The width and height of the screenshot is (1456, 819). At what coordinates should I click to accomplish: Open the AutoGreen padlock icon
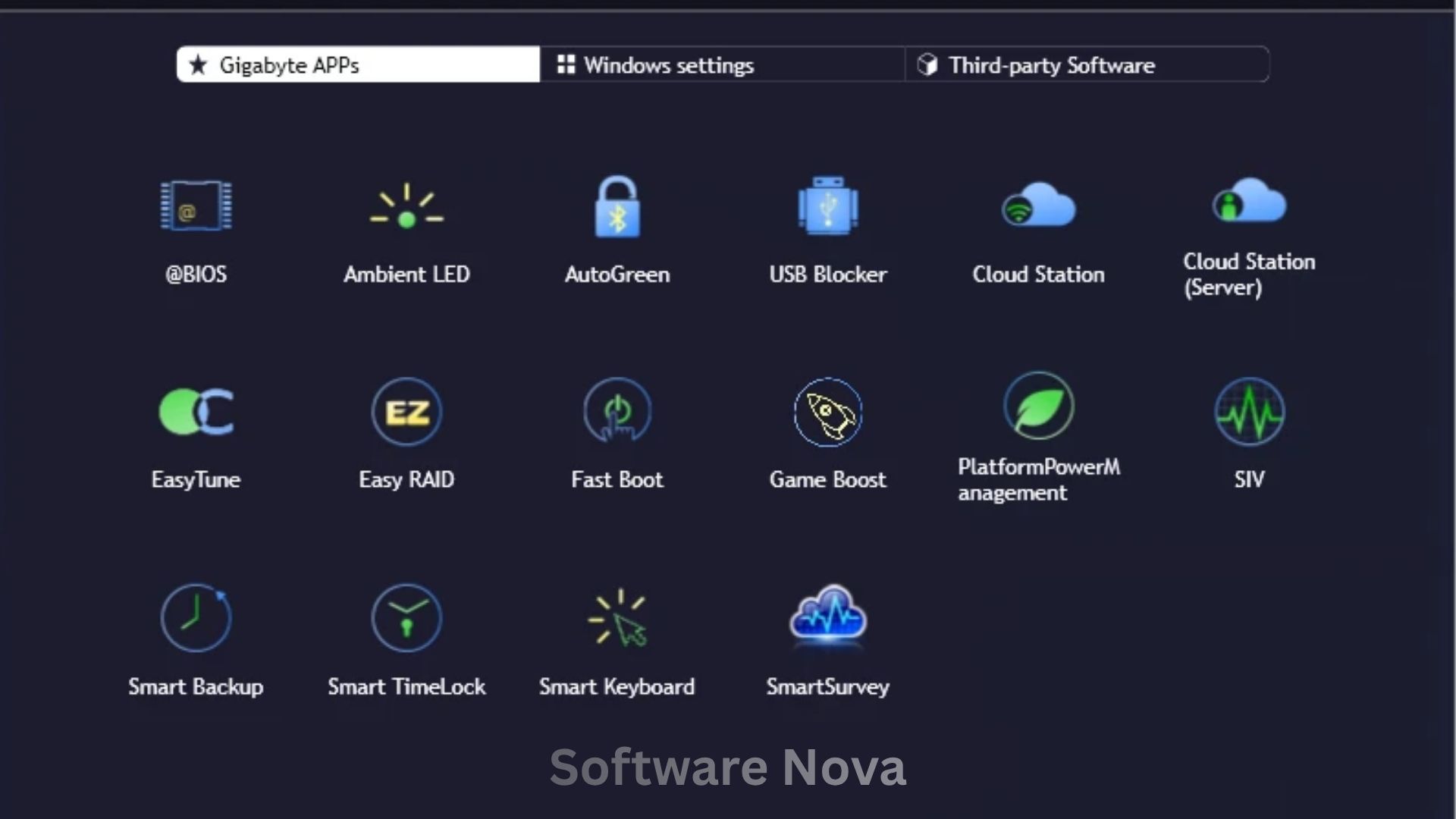617,206
